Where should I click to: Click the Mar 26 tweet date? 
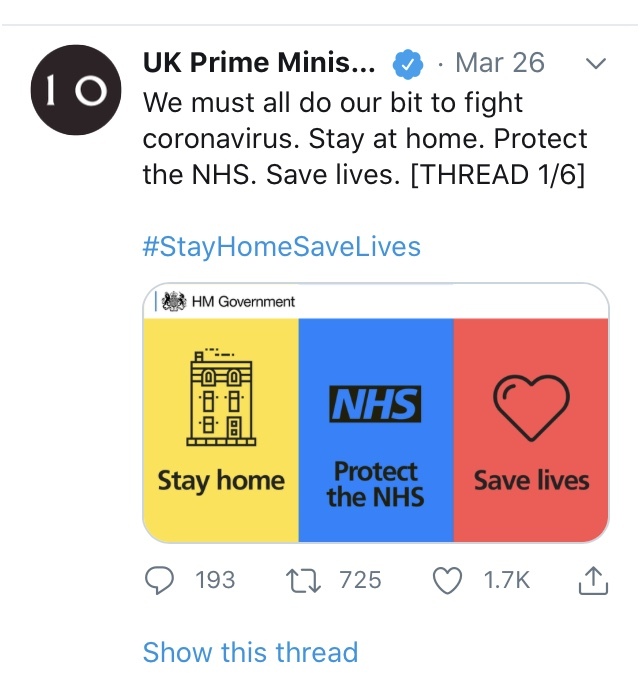(x=499, y=63)
